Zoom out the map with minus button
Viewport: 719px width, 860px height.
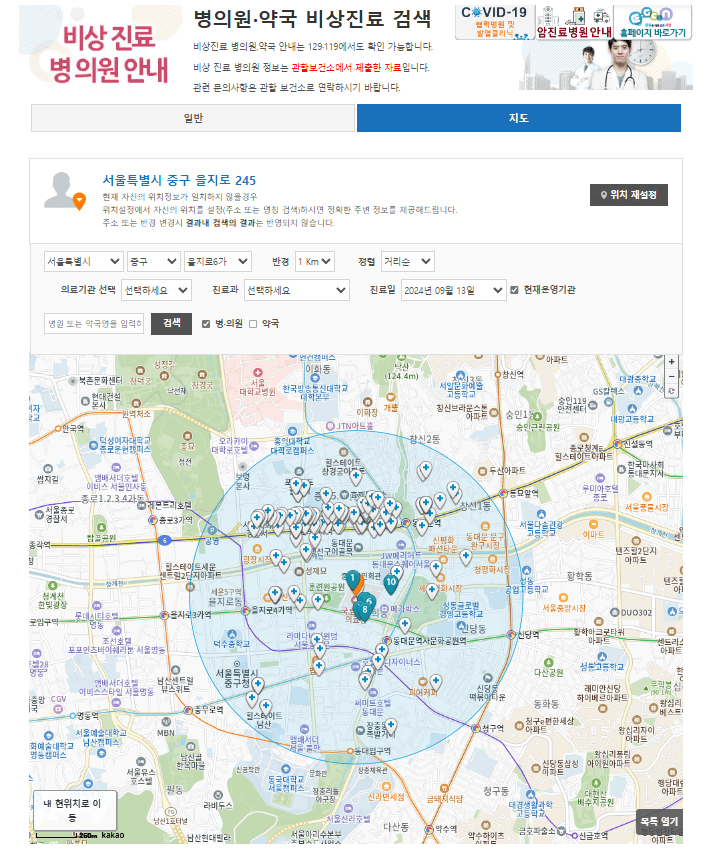671,377
